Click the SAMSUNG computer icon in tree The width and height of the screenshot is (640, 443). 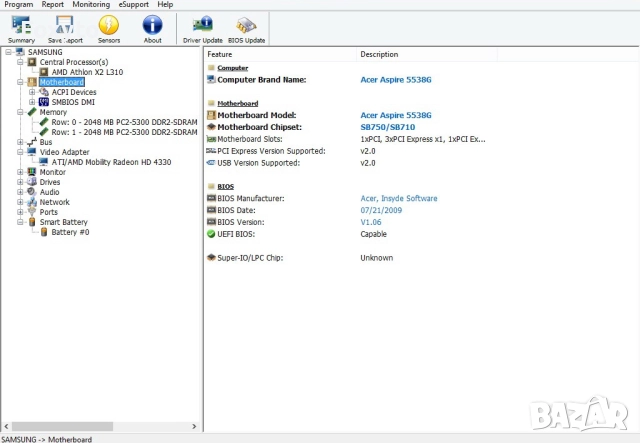[20, 52]
